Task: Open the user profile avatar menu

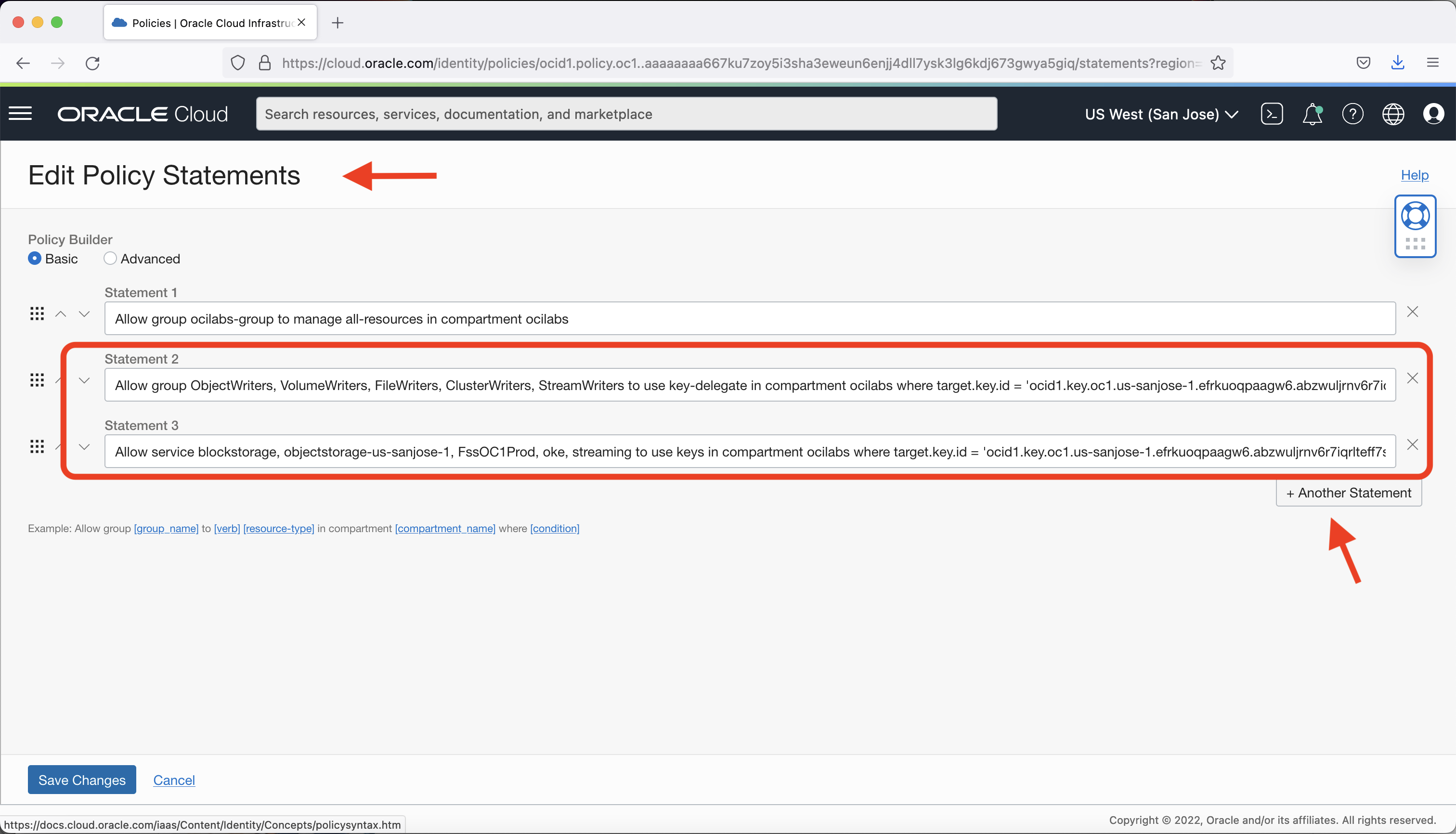Action: point(1435,114)
